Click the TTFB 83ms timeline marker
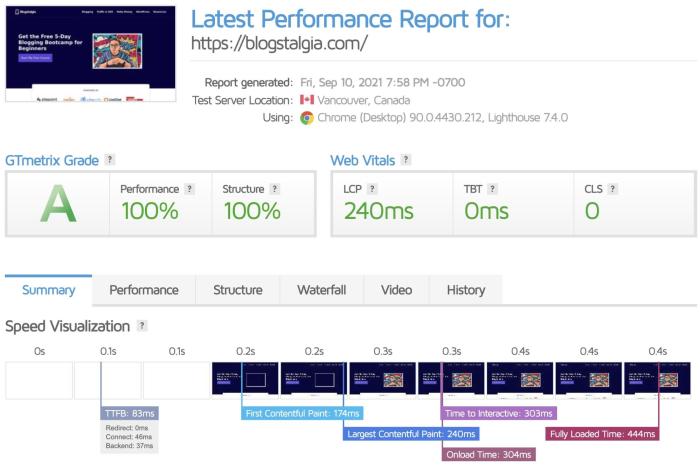The width and height of the screenshot is (700, 473). coord(129,413)
